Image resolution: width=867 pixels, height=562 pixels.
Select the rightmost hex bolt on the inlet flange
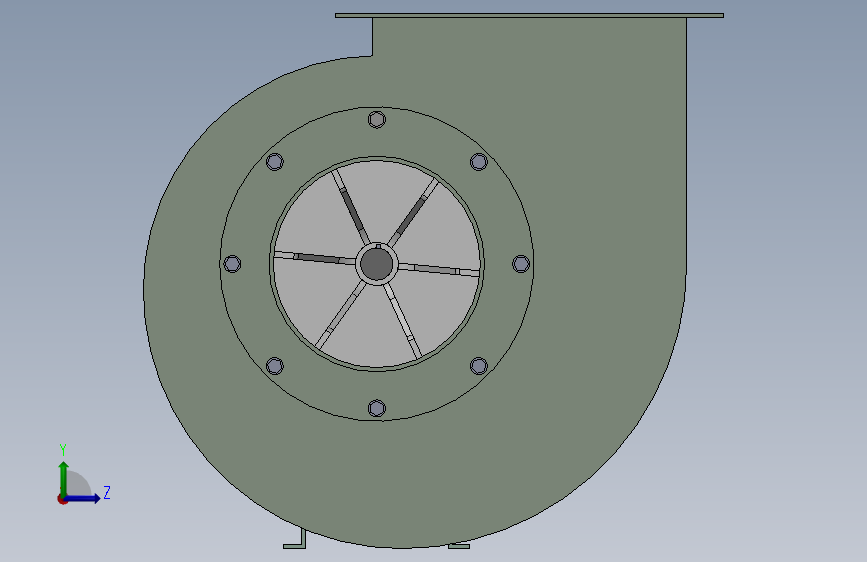tap(521, 264)
